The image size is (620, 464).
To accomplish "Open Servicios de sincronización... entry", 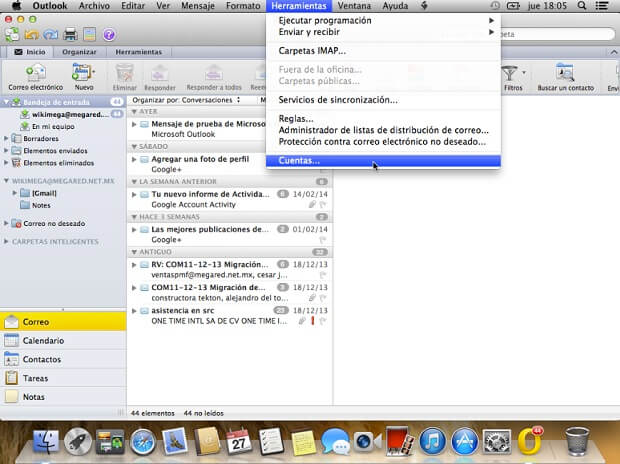I will pyautogui.click(x=383, y=100).
